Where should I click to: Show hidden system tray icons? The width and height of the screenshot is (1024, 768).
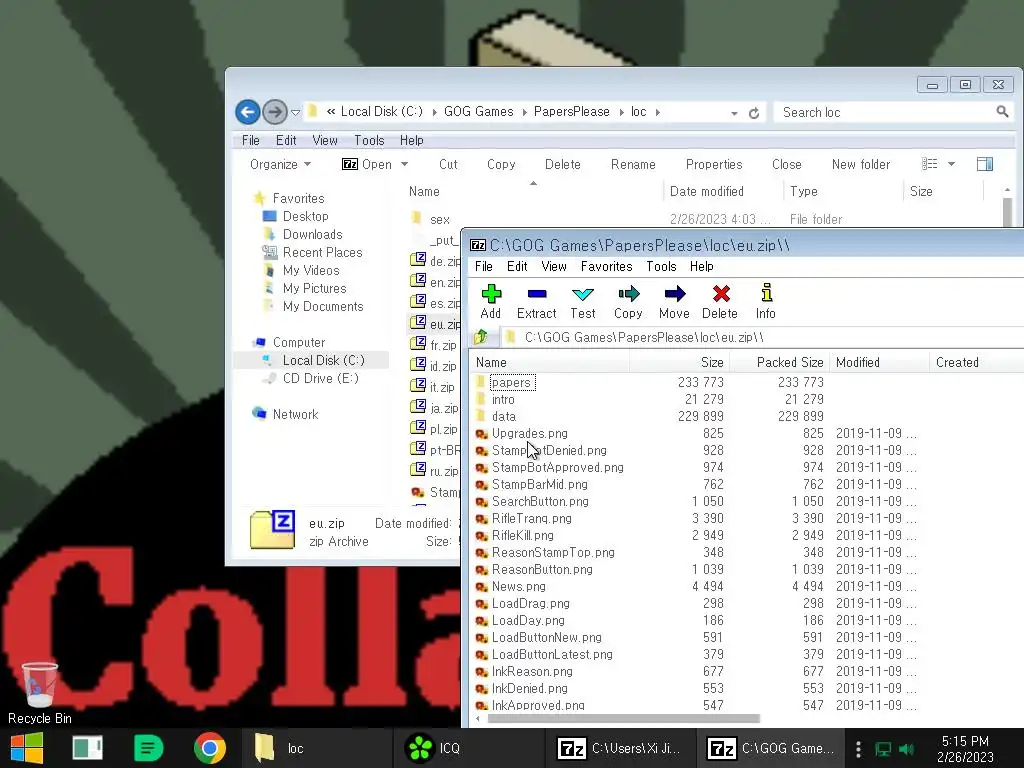click(858, 749)
